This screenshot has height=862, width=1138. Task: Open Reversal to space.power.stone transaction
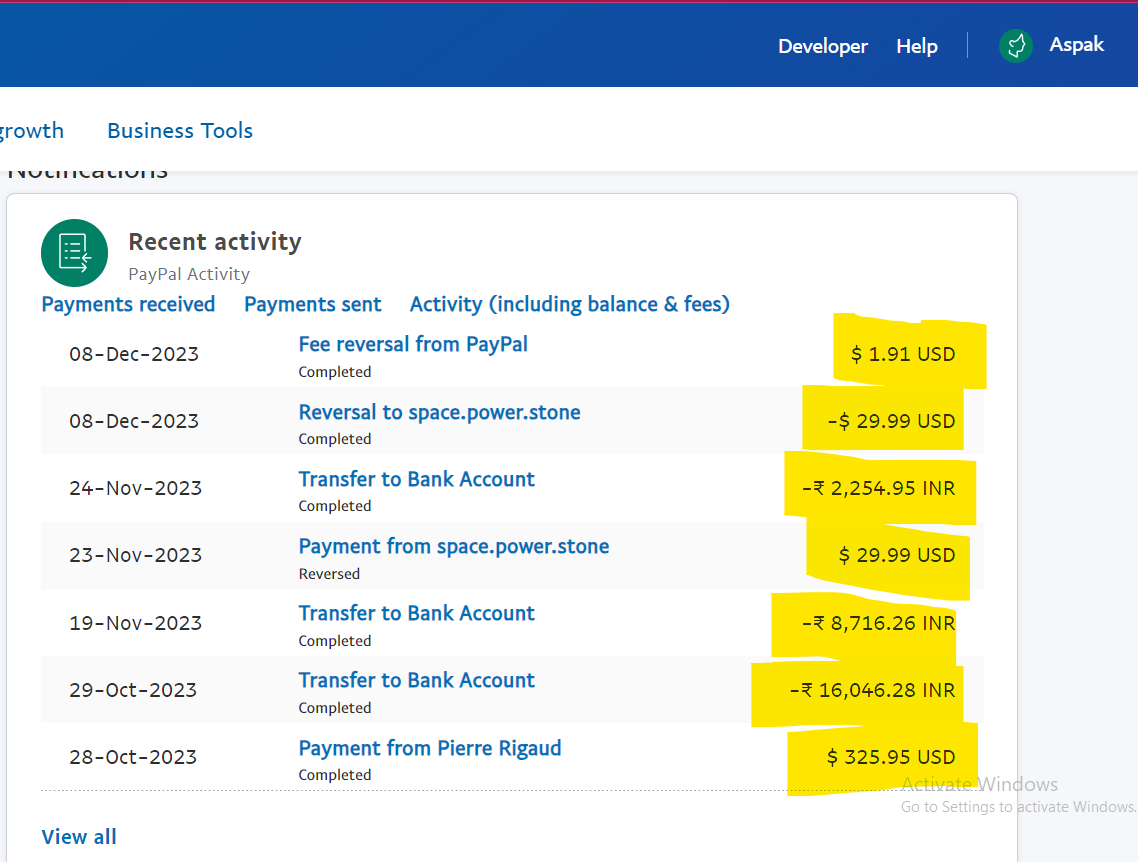tap(439, 412)
